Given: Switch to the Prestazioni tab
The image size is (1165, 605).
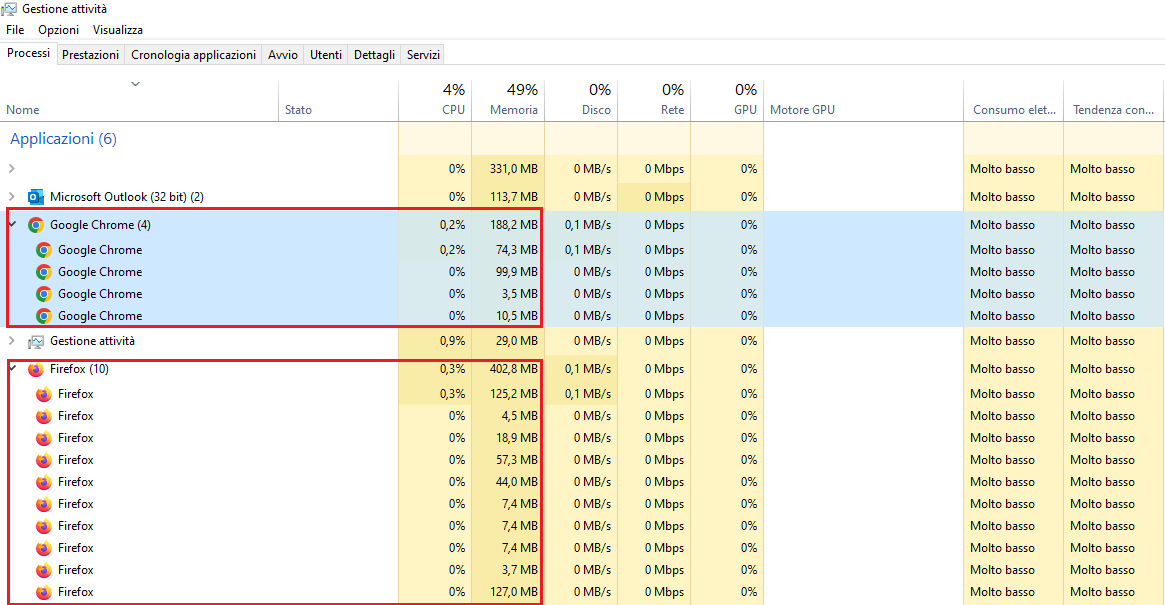Looking at the screenshot, I should click(x=91, y=55).
